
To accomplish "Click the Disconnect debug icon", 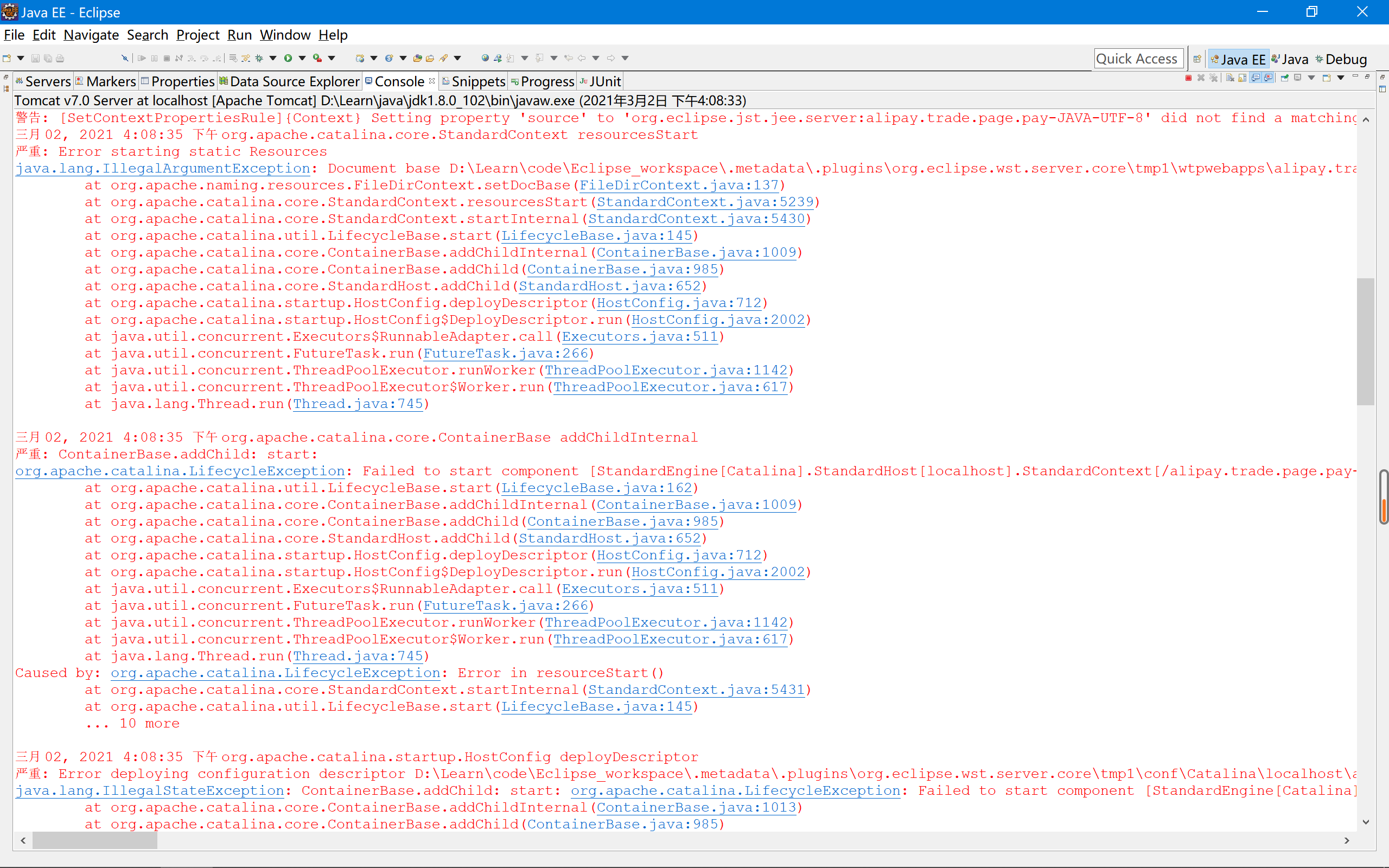I will point(179,59).
